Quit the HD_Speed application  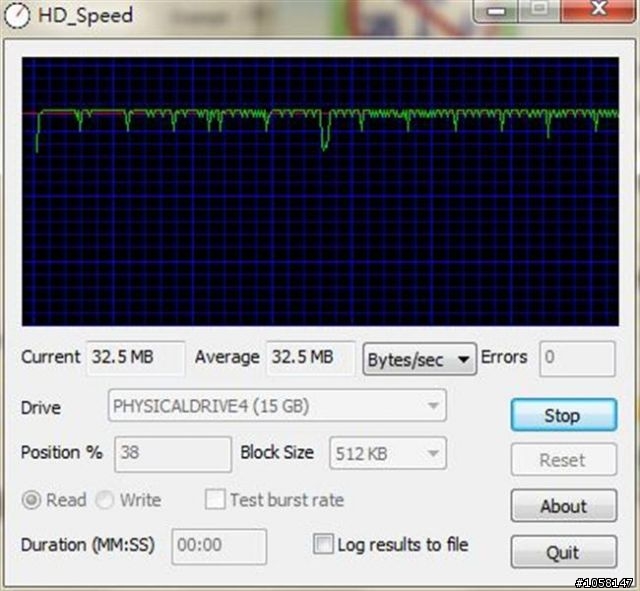click(564, 552)
